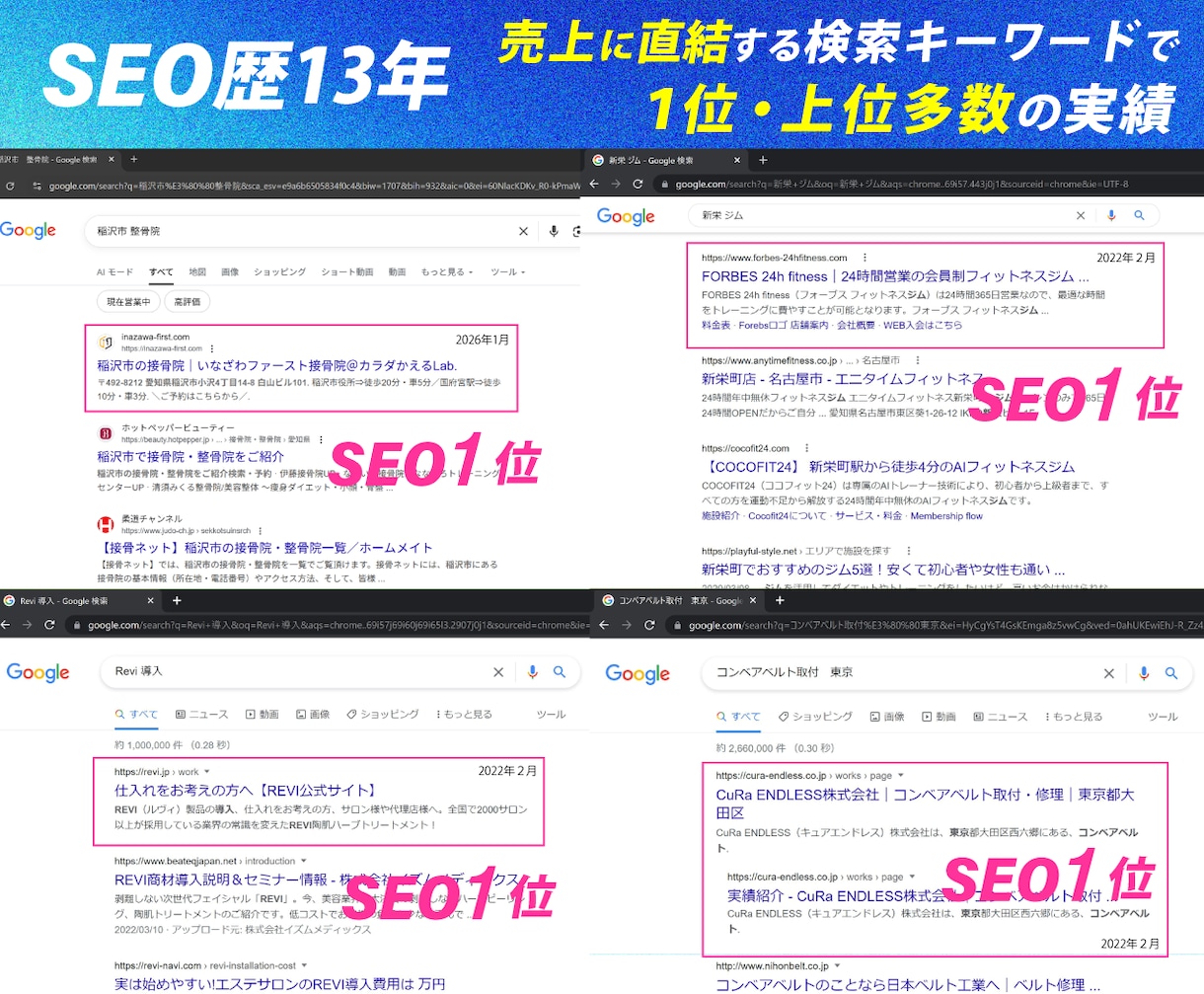Viewport: 1204px width, 994px height.
Task: Open dropdown arrow beside first cura-endless.co.jp url
Action: coord(900,776)
